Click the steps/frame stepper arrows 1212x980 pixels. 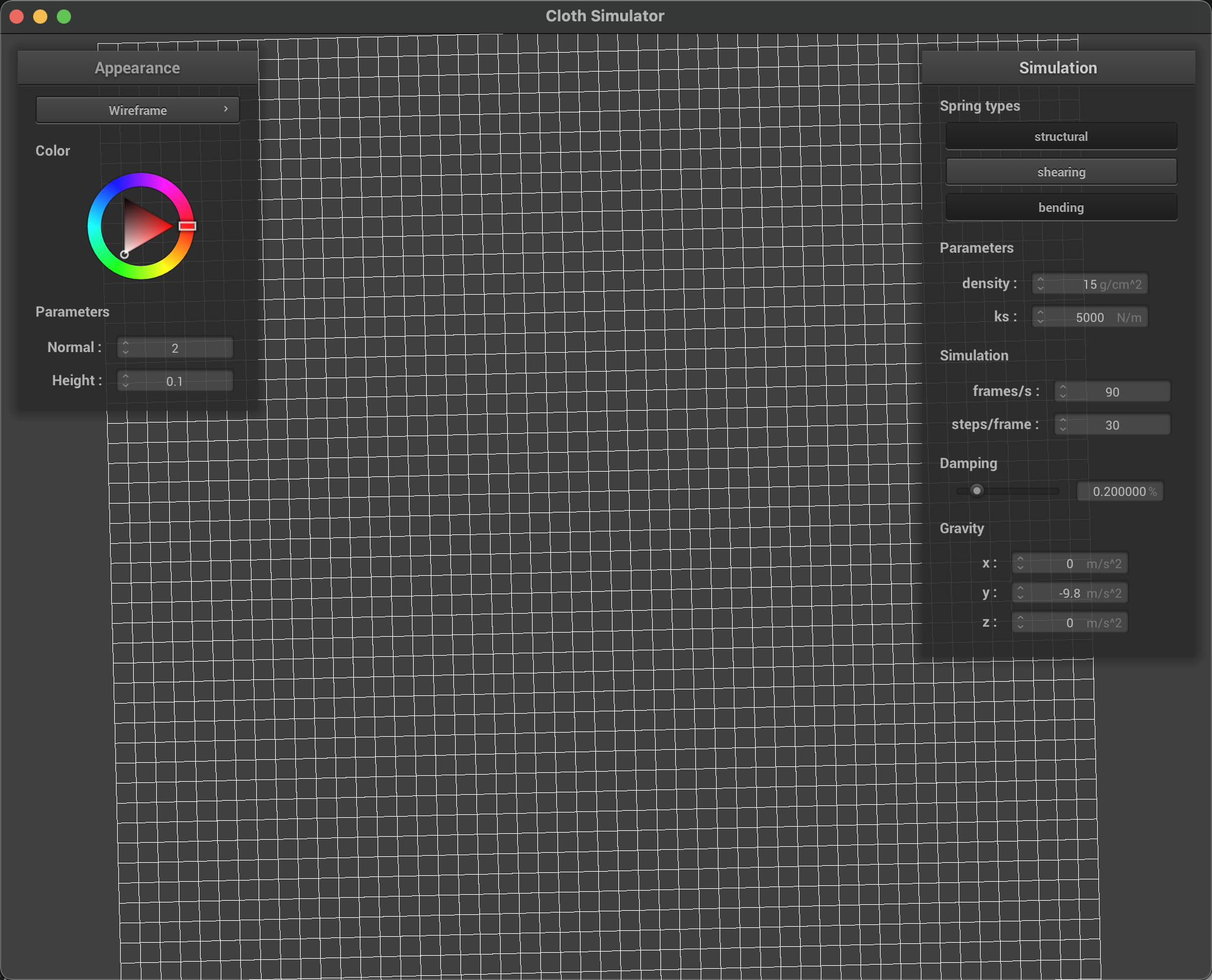pyautogui.click(x=1063, y=425)
